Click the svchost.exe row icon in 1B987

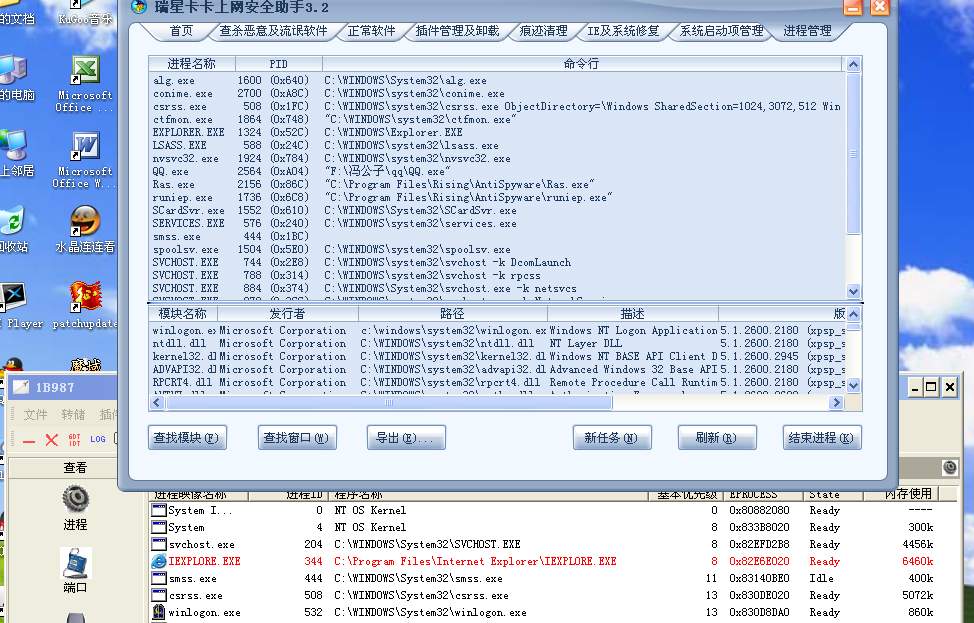click(159, 545)
